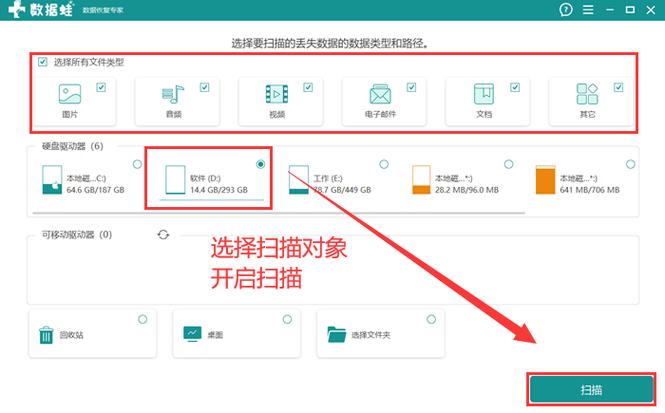Maximize the 数据蛙 window
Image resolution: width=665 pixels, height=413 pixels.
[x=630, y=9]
